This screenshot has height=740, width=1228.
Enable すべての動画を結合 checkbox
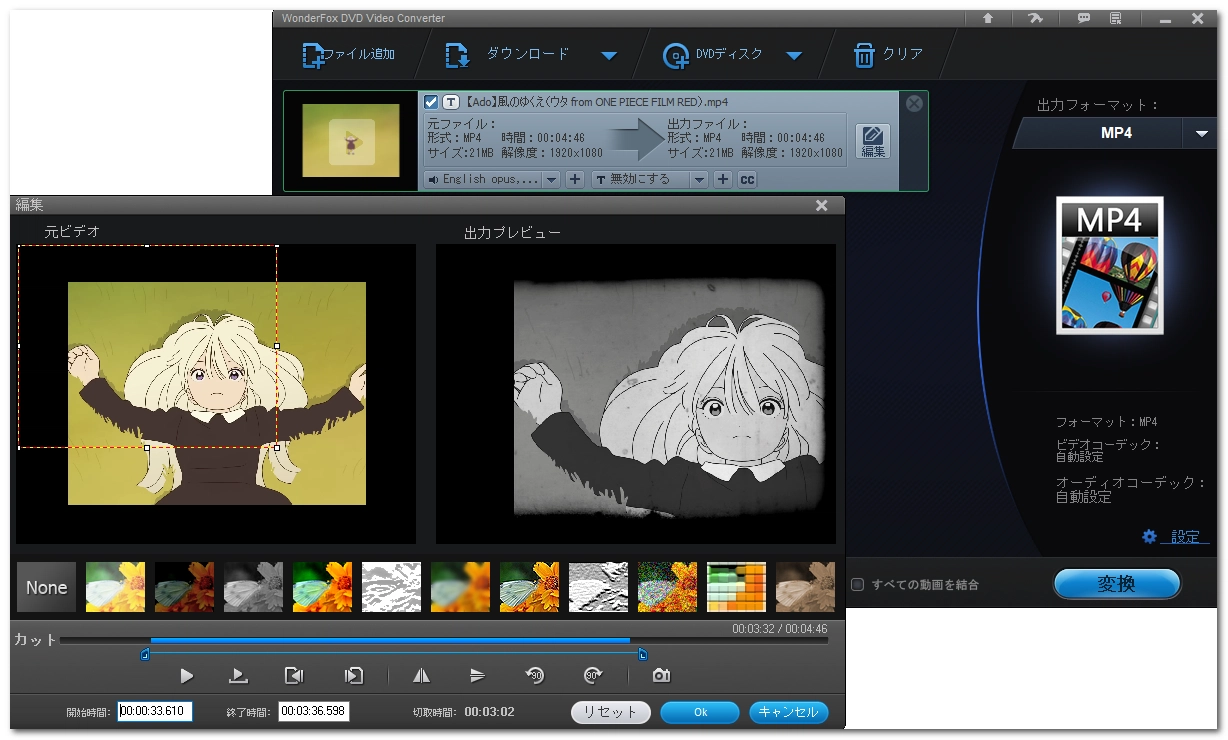click(857, 585)
